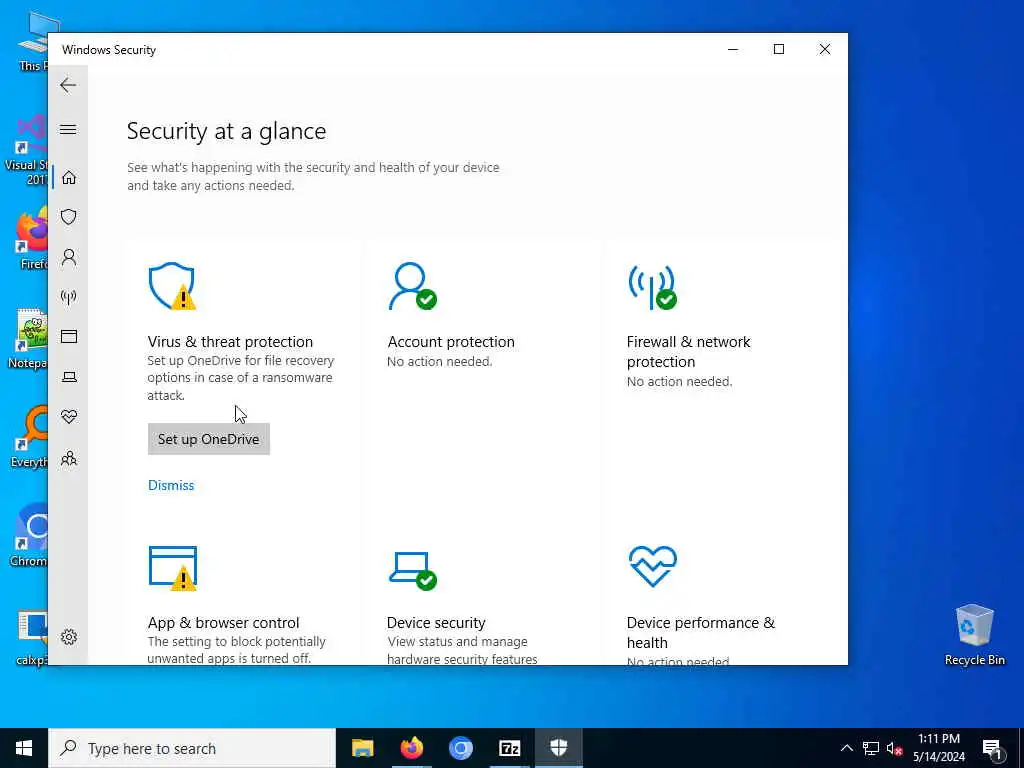The height and width of the screenshot is (768, 1024).
Task: Open File Explorer from the taskbar
Action: click(362, 748)
